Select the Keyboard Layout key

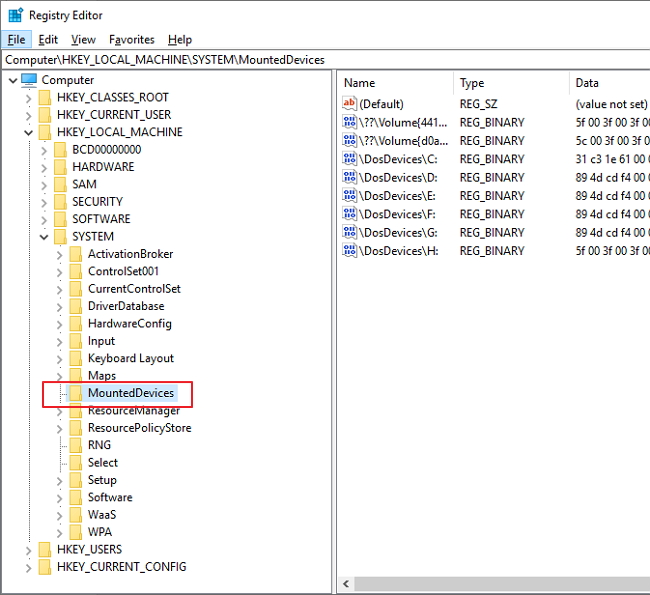tap(131, 359)
